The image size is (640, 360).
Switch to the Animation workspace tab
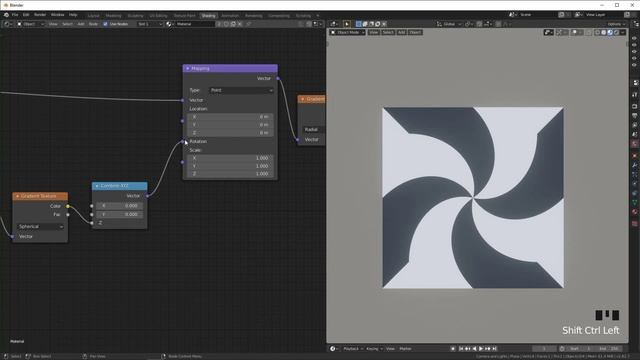(230, 16)
